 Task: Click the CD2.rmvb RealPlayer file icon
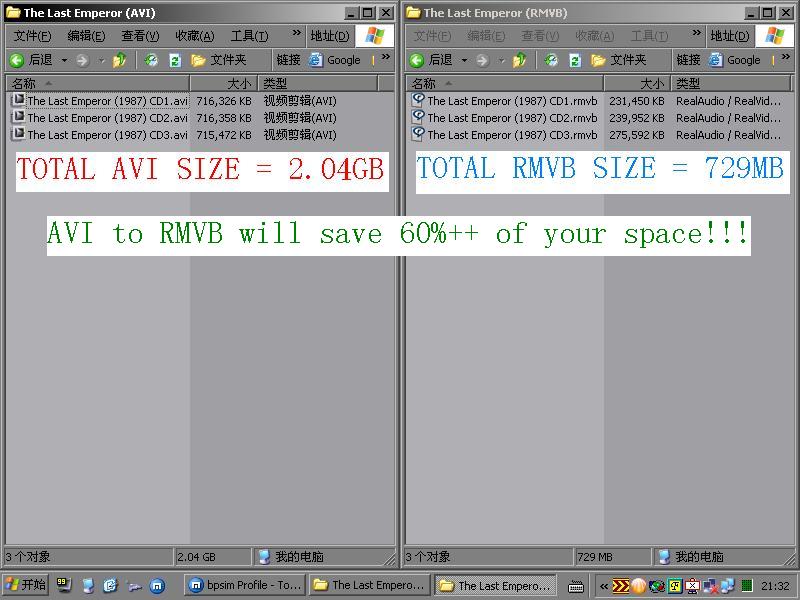[418, 116]
